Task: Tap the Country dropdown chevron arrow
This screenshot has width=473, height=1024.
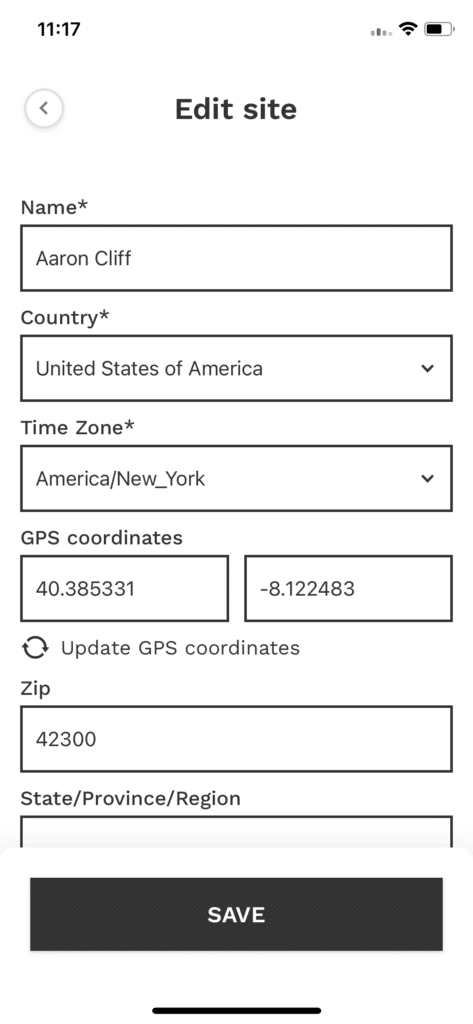Action: (x=427, y=368)
